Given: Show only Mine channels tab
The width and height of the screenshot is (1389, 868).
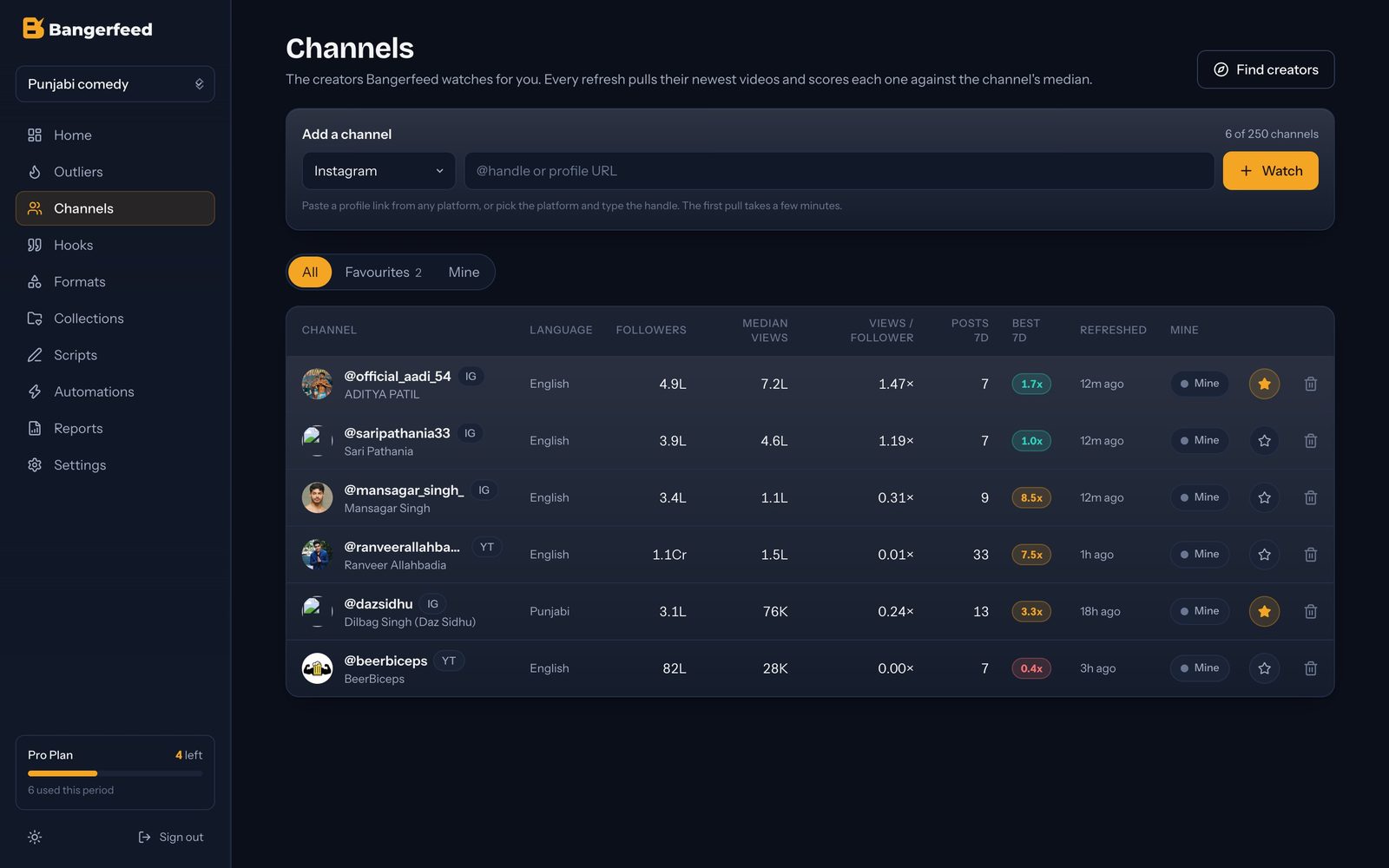Looking at the screenshot, I should (x=464, y=273).
